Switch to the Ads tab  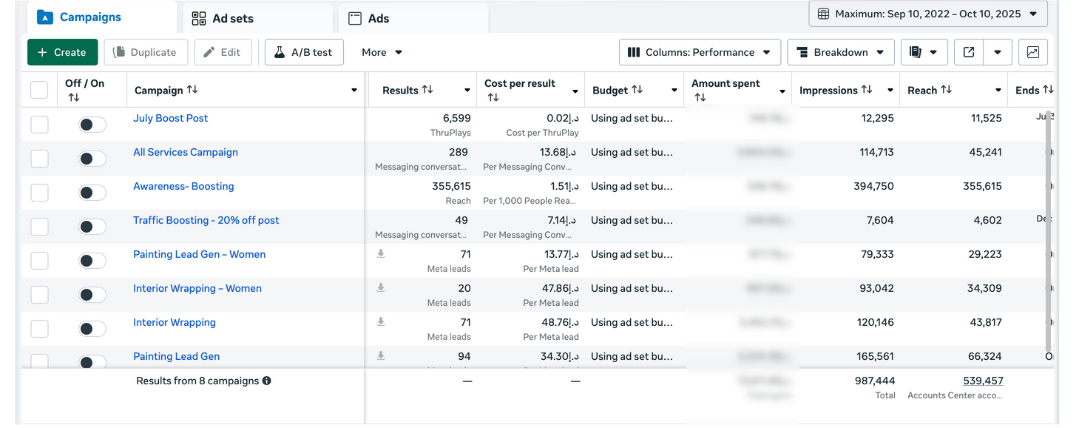click(x=414, y=18)
